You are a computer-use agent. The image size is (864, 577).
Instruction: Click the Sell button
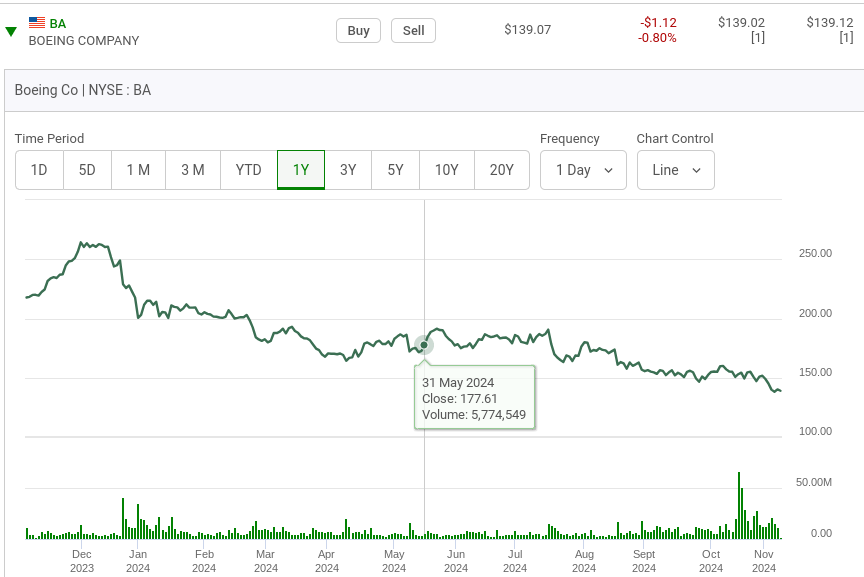point(413,30)
